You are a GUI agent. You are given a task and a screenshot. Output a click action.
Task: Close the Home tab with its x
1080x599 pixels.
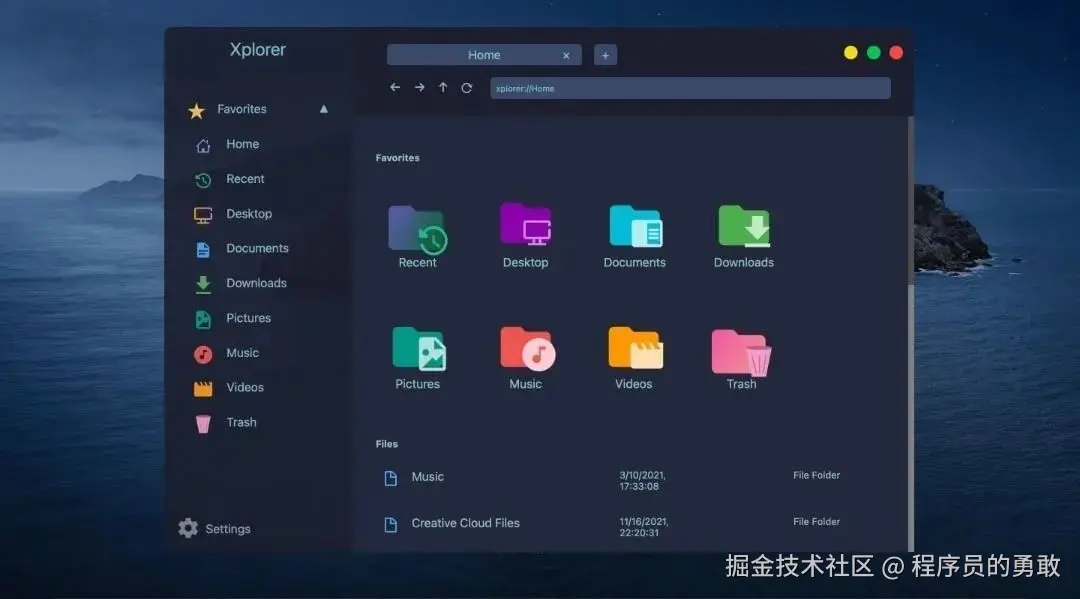tap(566, 55)
